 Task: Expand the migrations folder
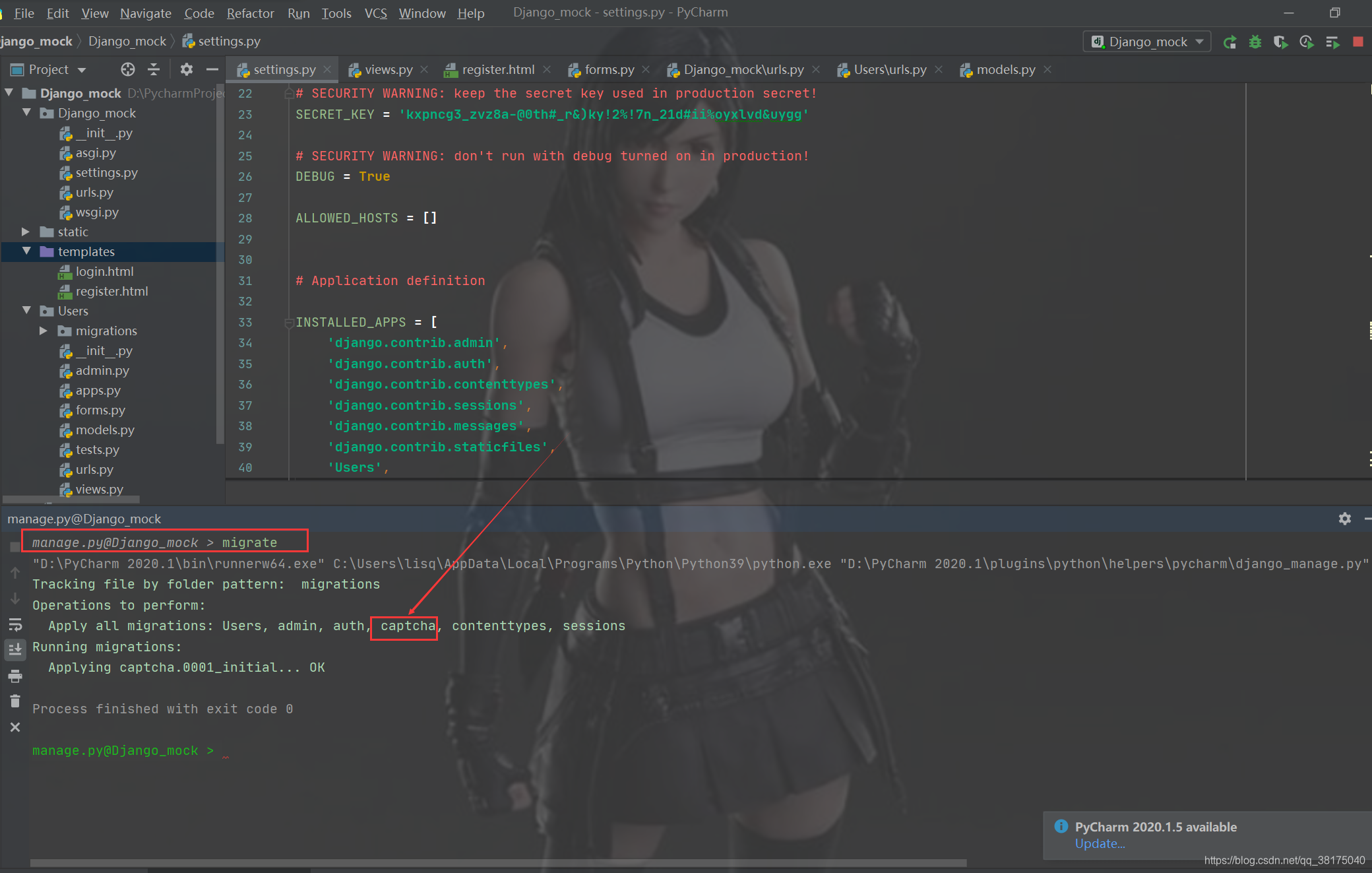[44, 331]
